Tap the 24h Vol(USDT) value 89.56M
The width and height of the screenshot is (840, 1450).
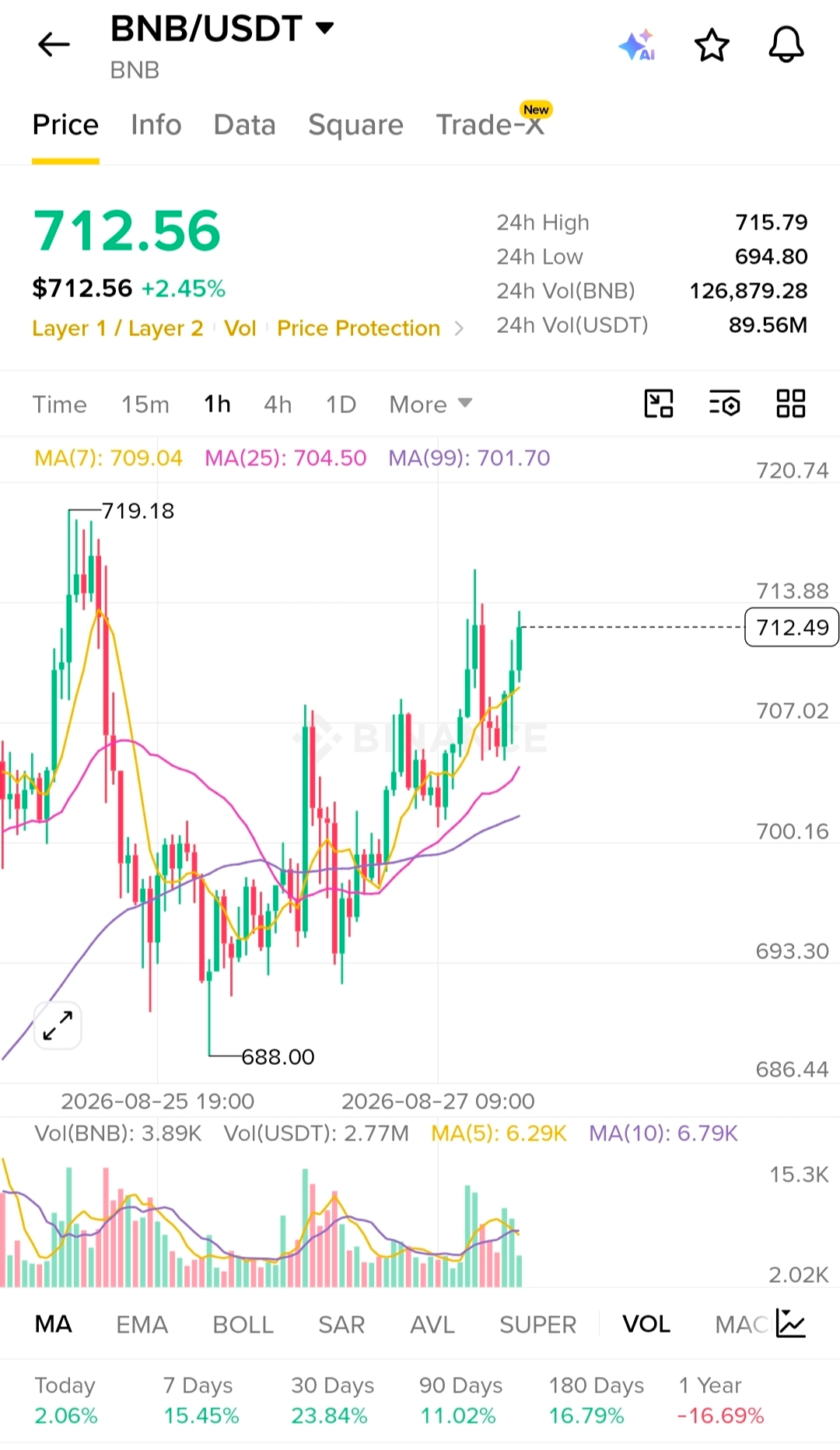click(768, 325)
